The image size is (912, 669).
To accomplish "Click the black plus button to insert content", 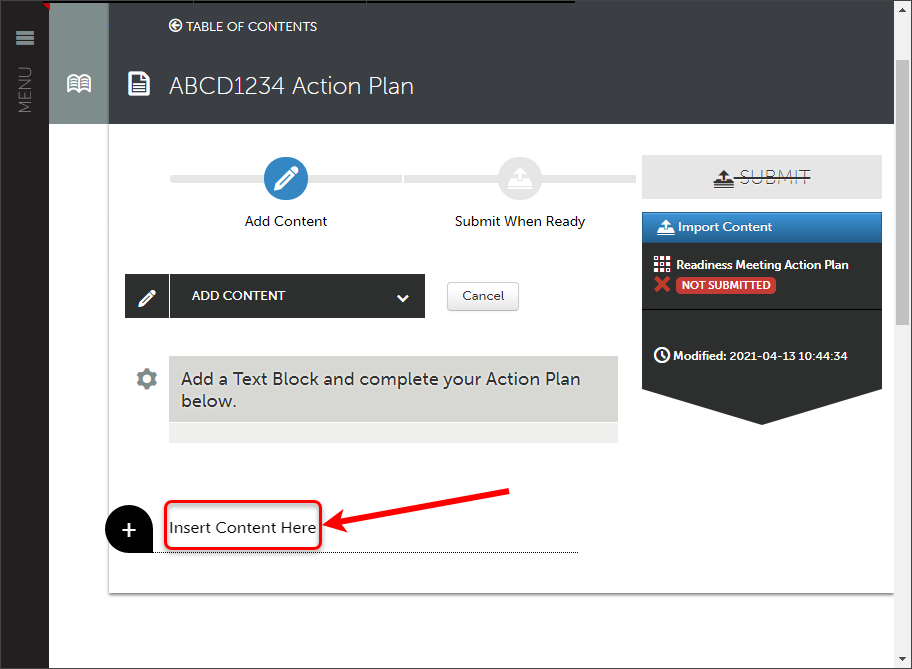I will click(x=128, y=529).
